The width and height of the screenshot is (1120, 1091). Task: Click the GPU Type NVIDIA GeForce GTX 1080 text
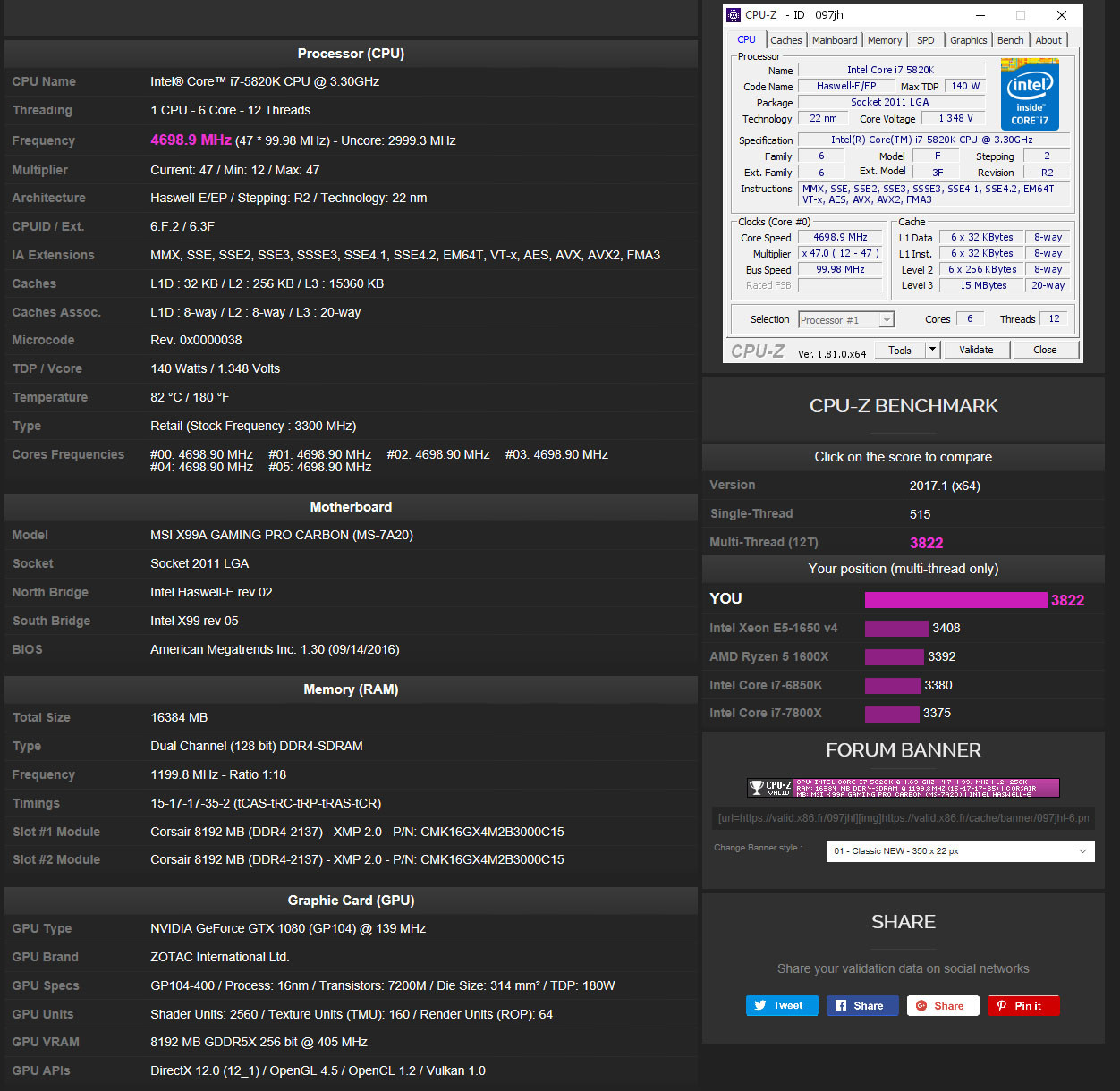pyautogui.click(x=288, y=928)
